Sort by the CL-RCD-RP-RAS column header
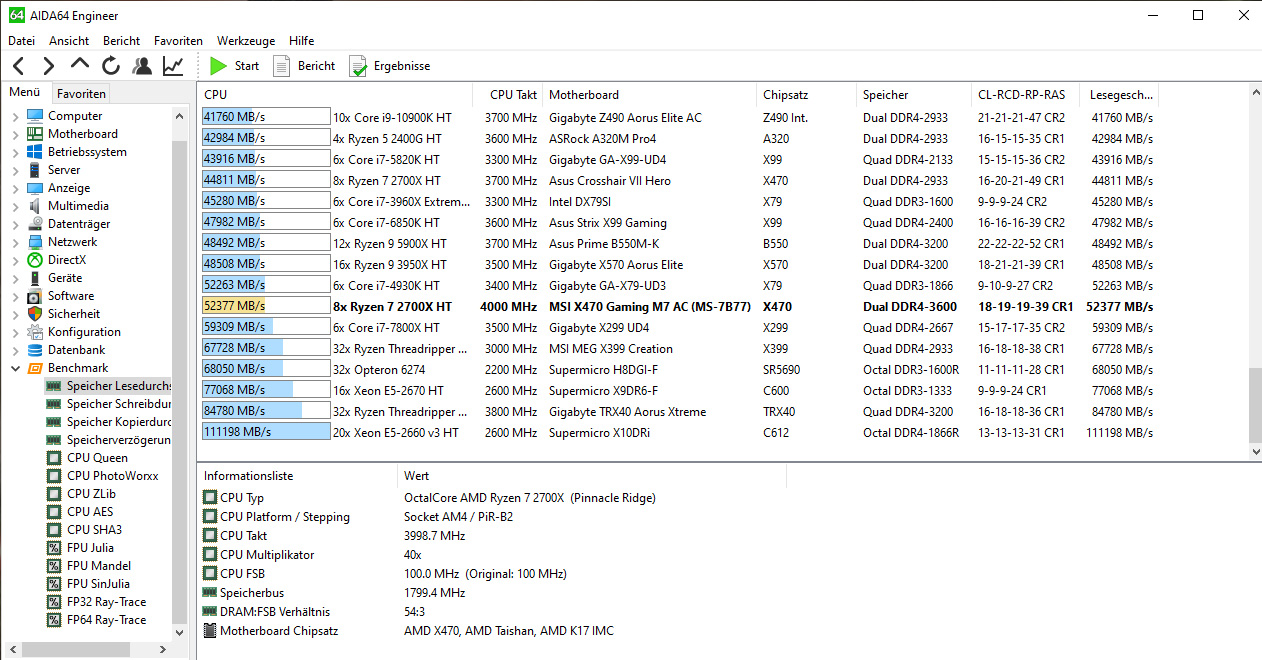The height and width of the screenshot is (660, 1262). tap(1028, 95)
